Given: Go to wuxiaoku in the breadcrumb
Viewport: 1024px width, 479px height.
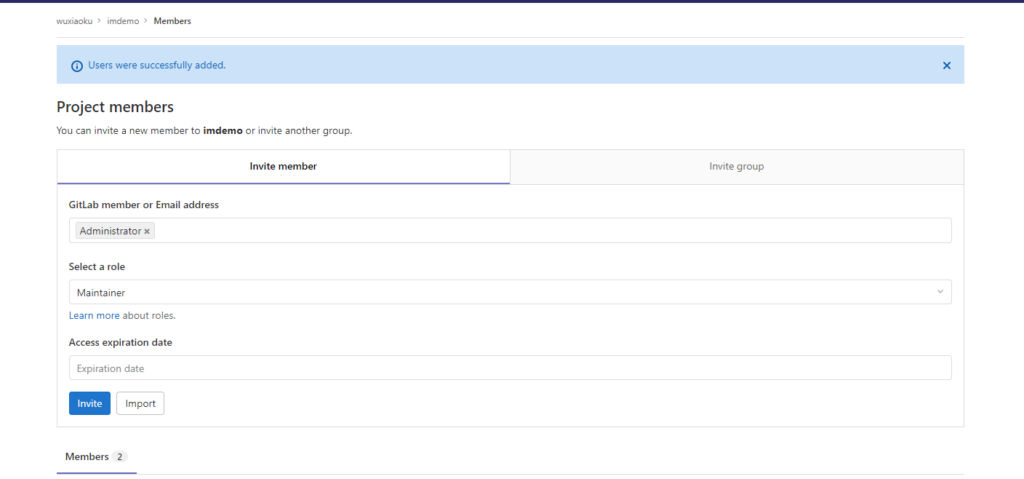Looking at the screenshot, I should [74, 21].
